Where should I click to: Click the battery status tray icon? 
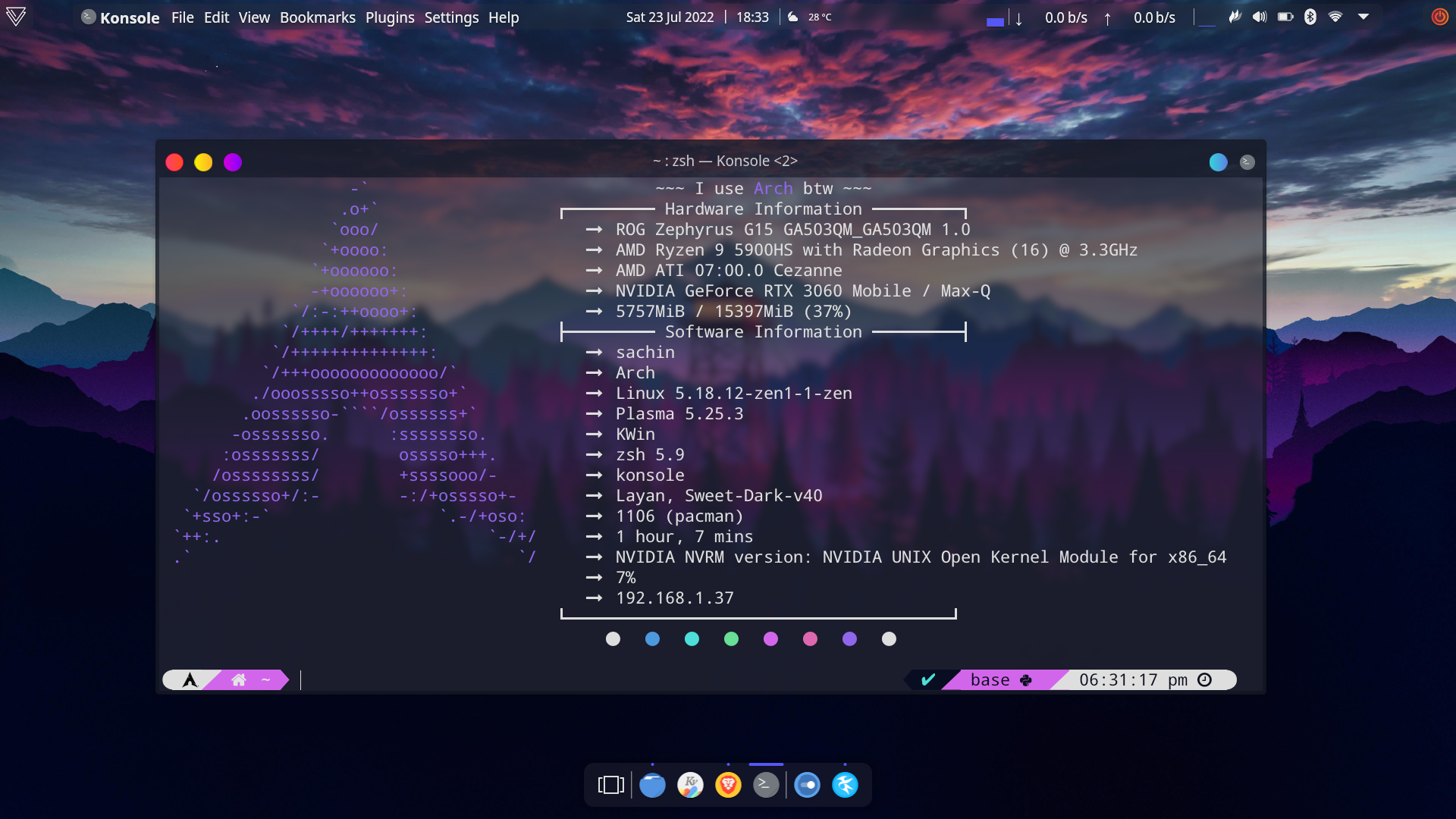(1285, 17)
